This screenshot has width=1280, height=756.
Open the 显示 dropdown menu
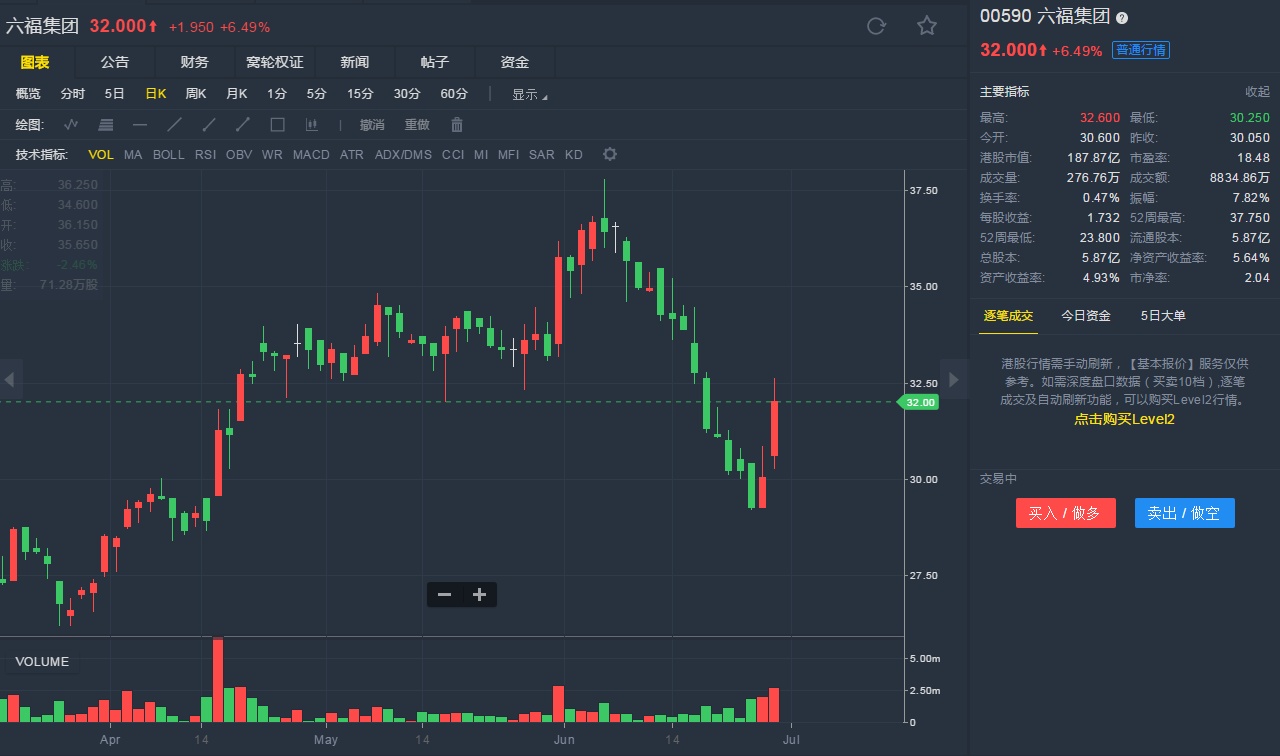[x=530, y=94]
